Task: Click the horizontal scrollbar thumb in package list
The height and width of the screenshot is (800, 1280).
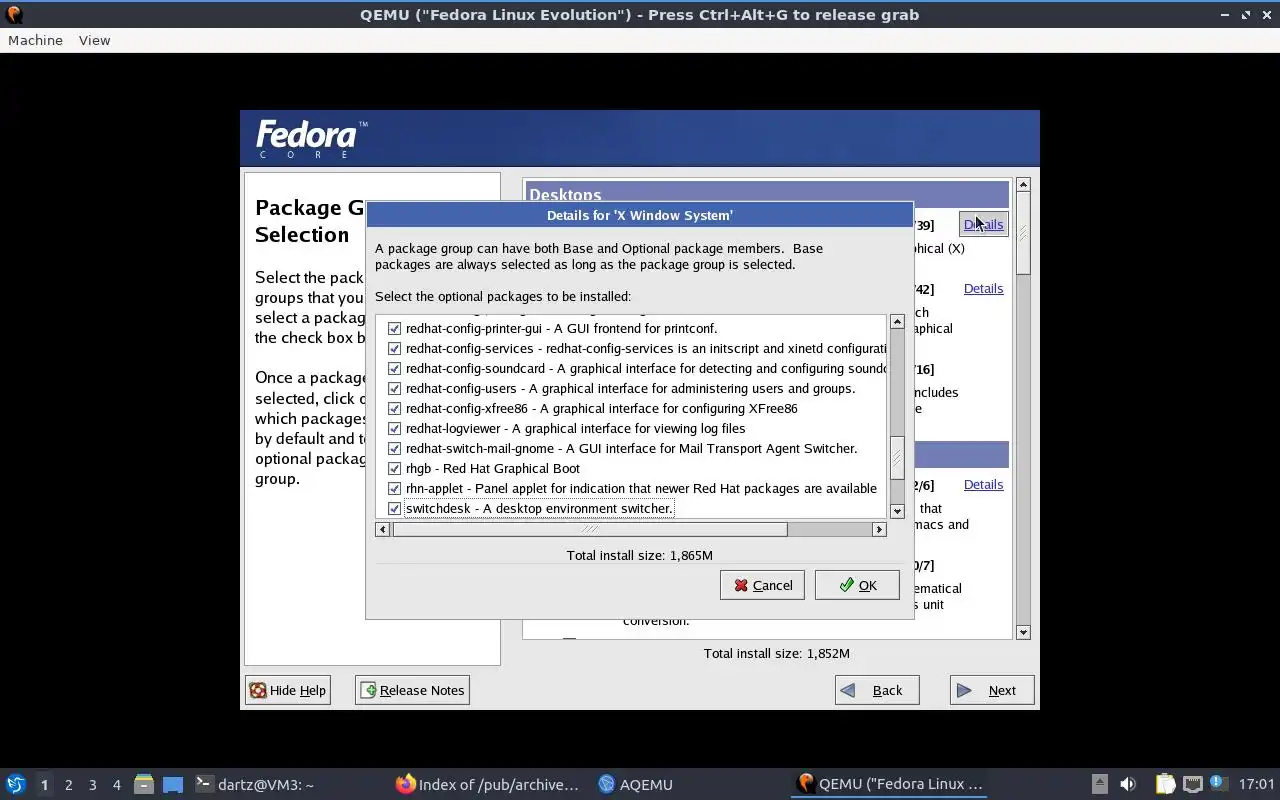Action: tap(590, 529)
